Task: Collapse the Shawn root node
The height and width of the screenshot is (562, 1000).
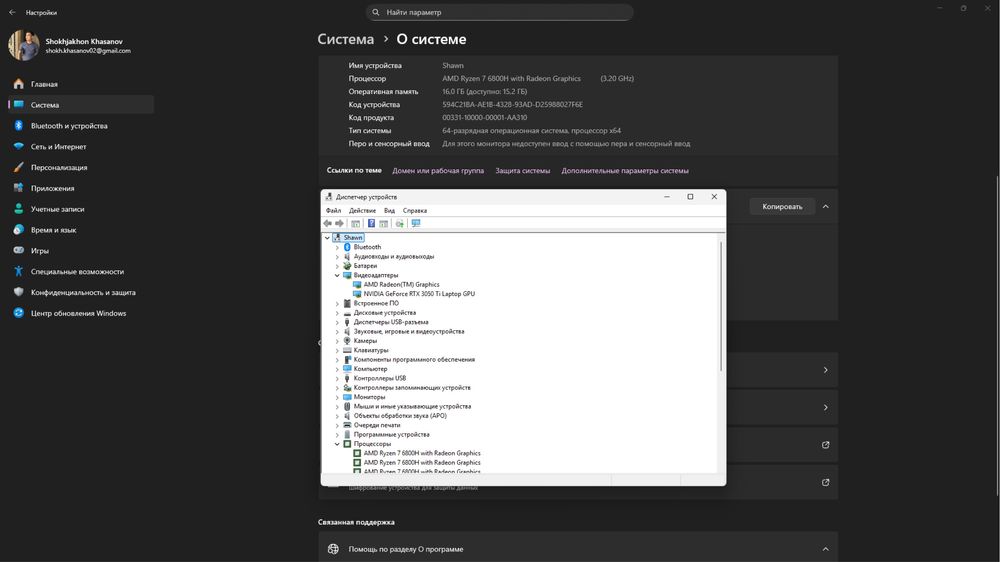Action: (327, 237)
